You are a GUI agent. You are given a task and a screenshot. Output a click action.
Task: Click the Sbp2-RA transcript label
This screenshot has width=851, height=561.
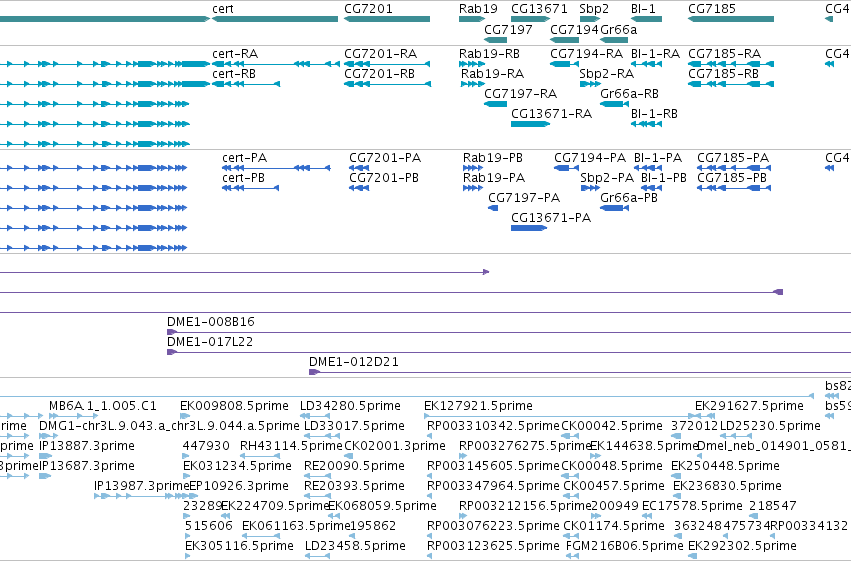607,74
